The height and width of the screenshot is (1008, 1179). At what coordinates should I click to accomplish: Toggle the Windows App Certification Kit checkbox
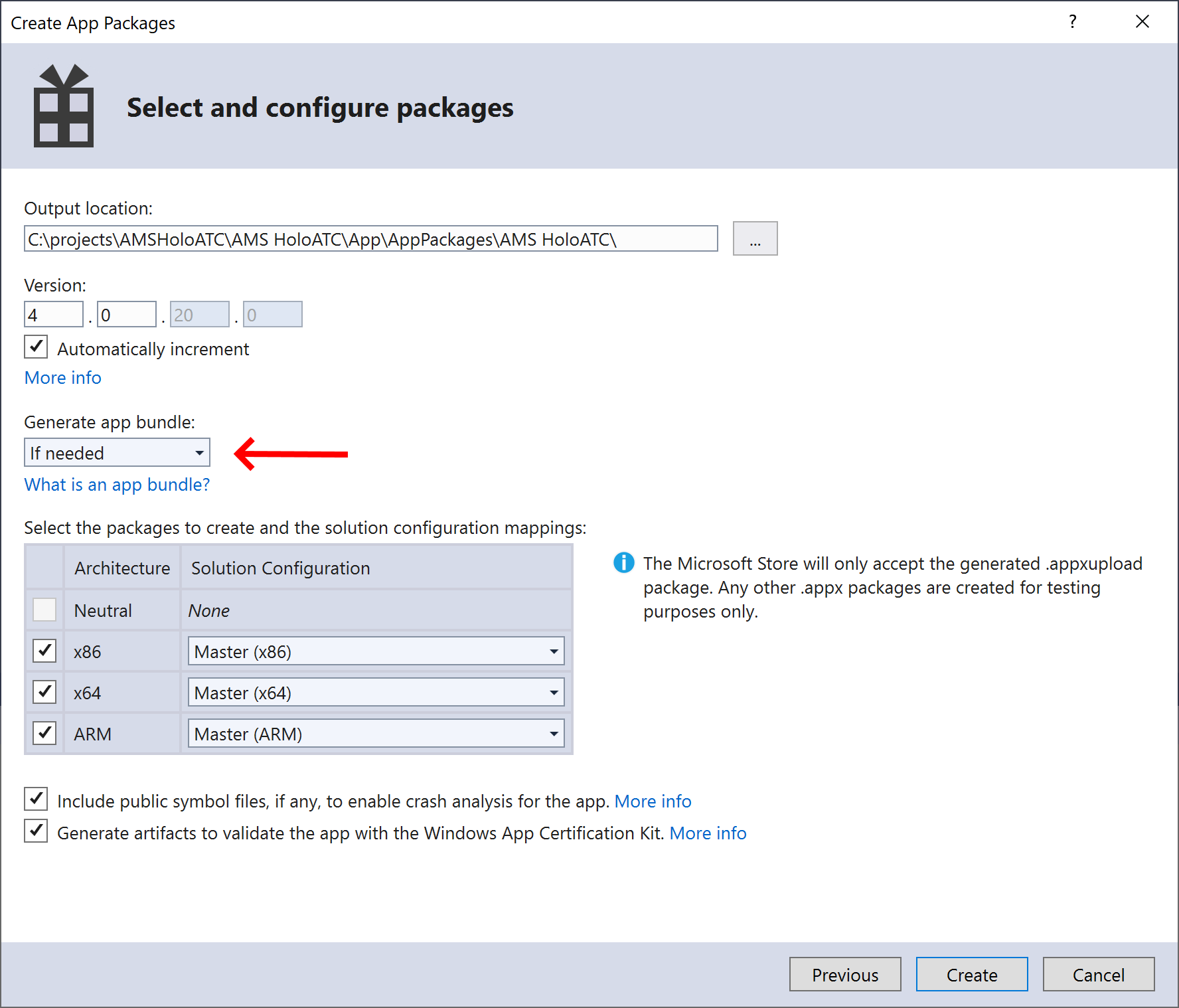click(36, 831)
